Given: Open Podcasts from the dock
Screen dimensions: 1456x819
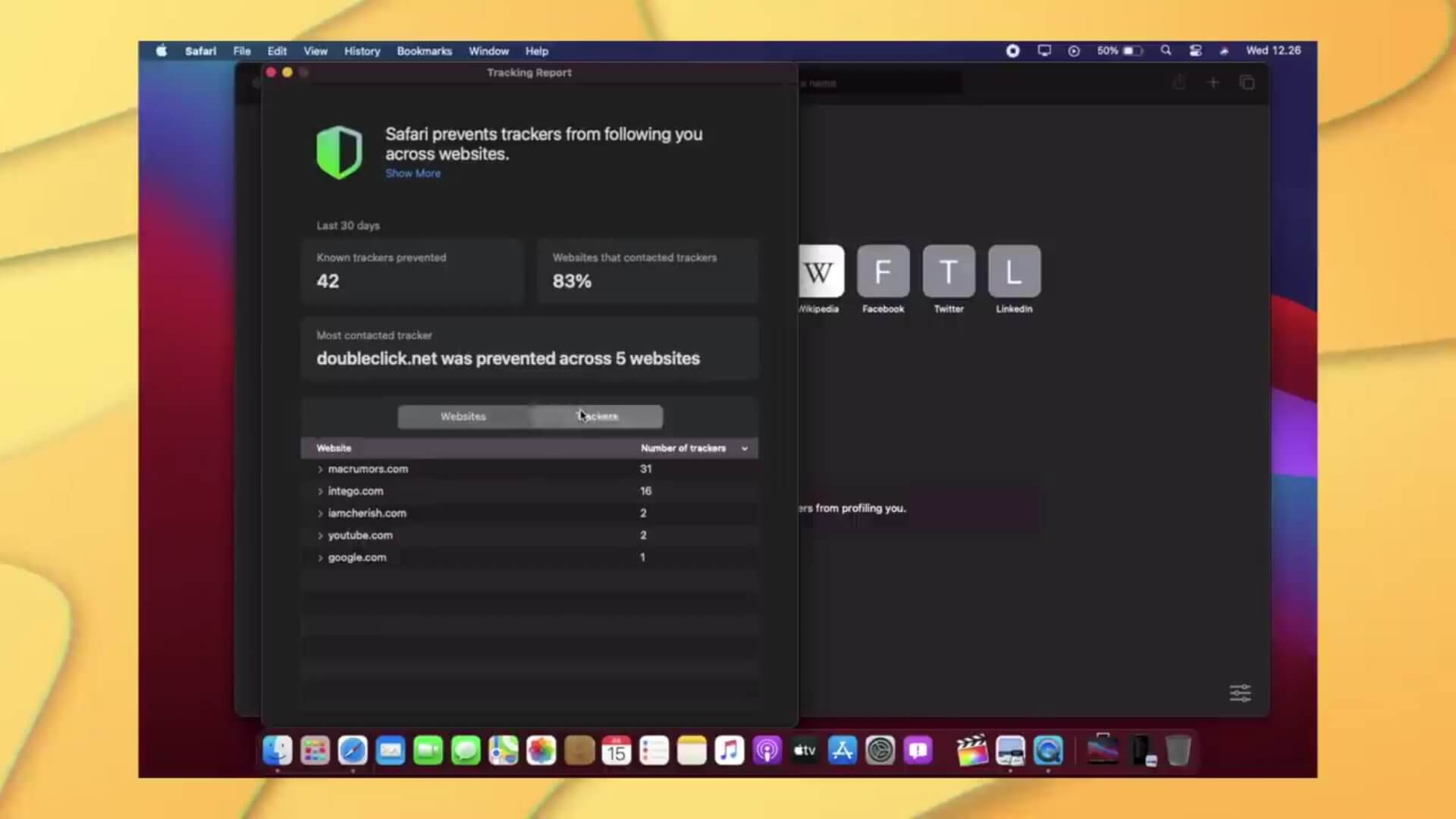Looking at the screenshot, I should [x=767, y=751].
